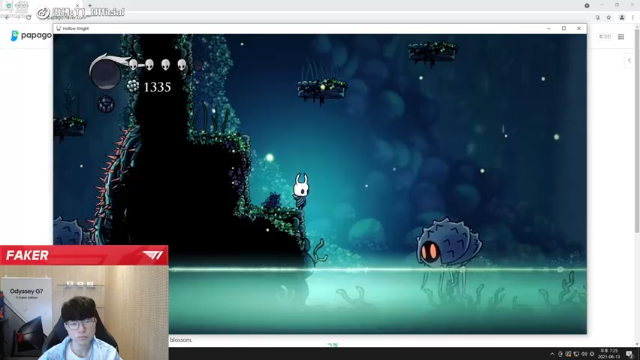Expand the hidden system tray icons chevron
This screenshot has width=640, height=360.
tap(552, 354)
